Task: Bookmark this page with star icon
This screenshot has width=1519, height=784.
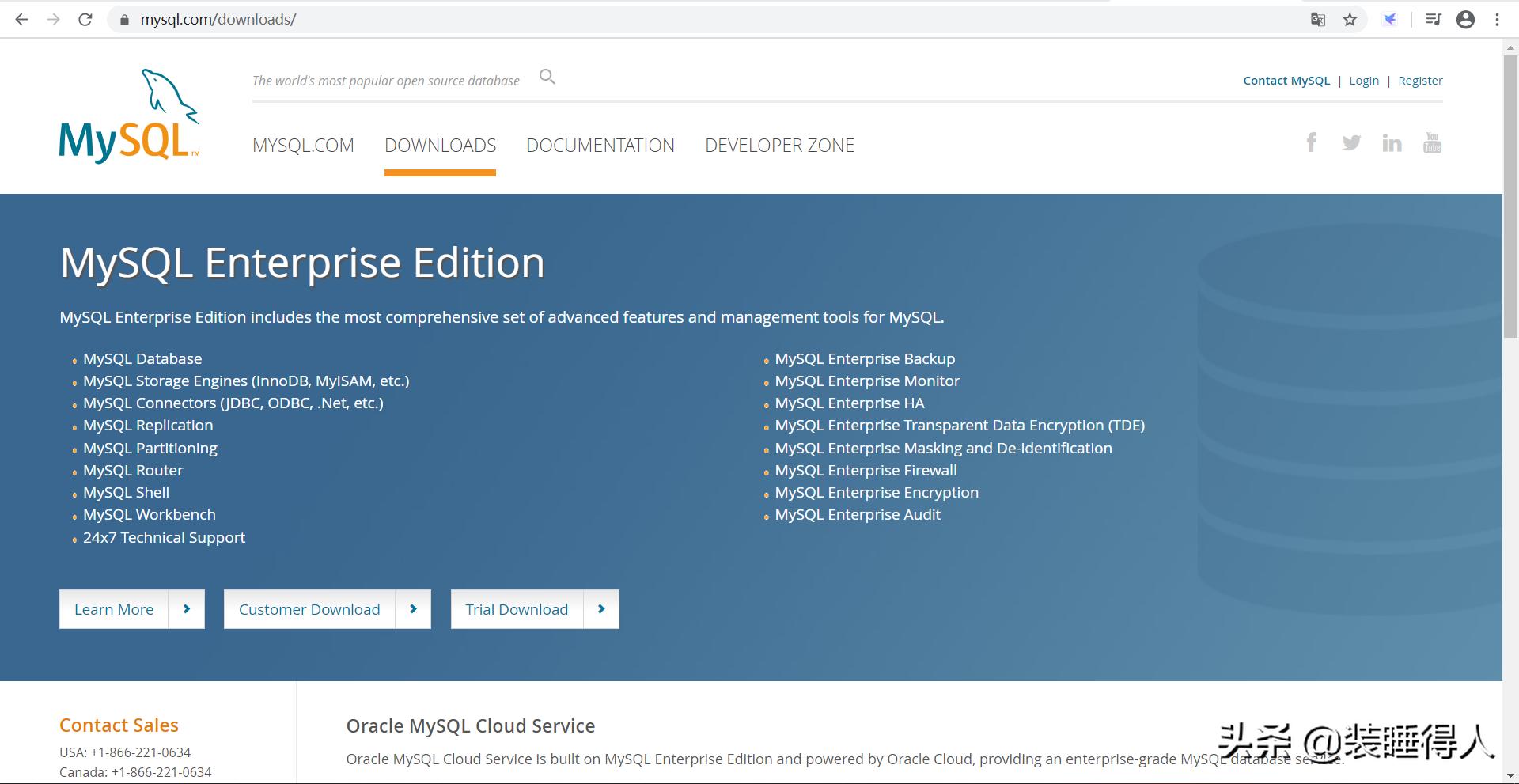Action: click(x=1350, y=20)
